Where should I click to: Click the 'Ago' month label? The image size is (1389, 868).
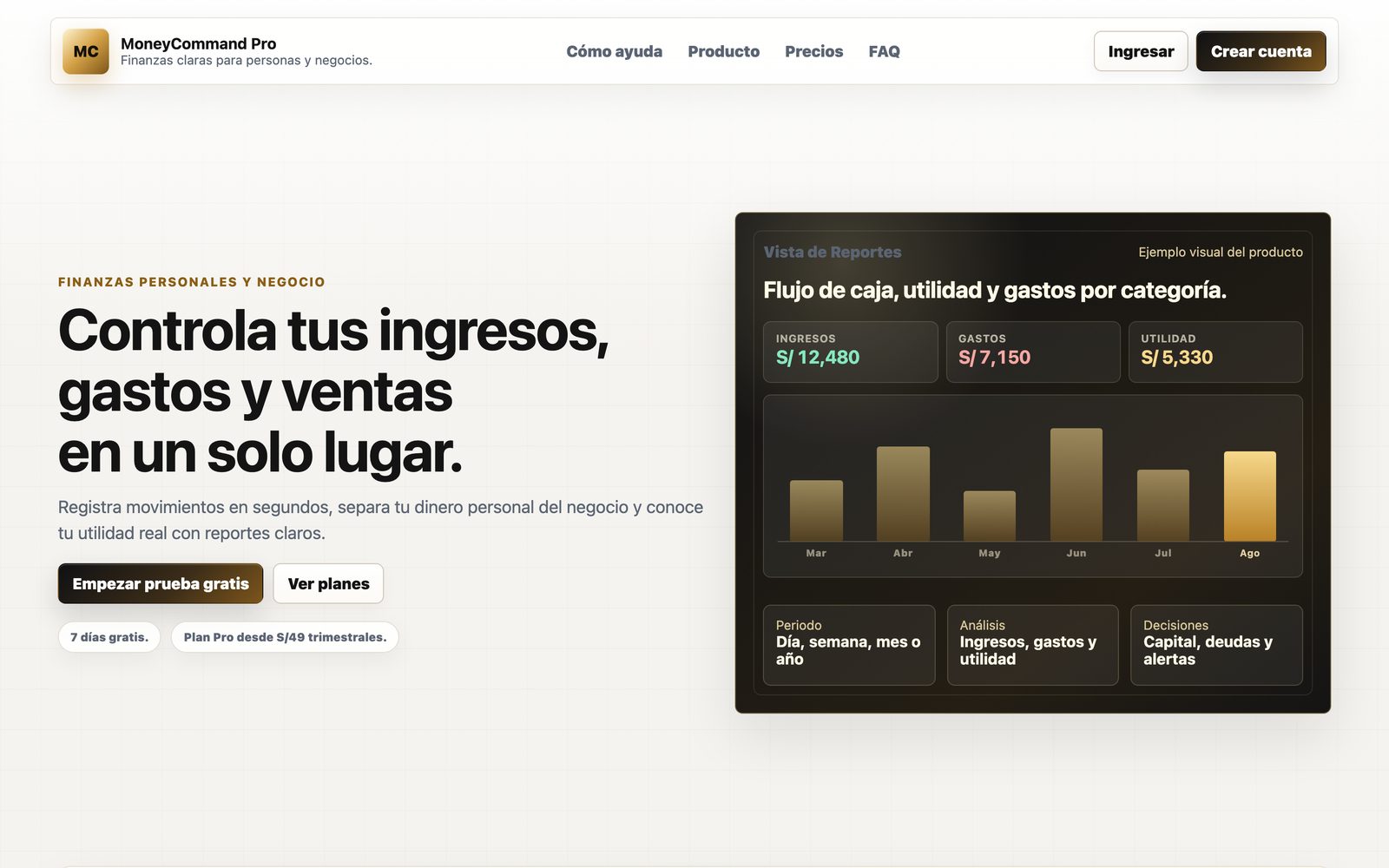tap(1250, 553)
